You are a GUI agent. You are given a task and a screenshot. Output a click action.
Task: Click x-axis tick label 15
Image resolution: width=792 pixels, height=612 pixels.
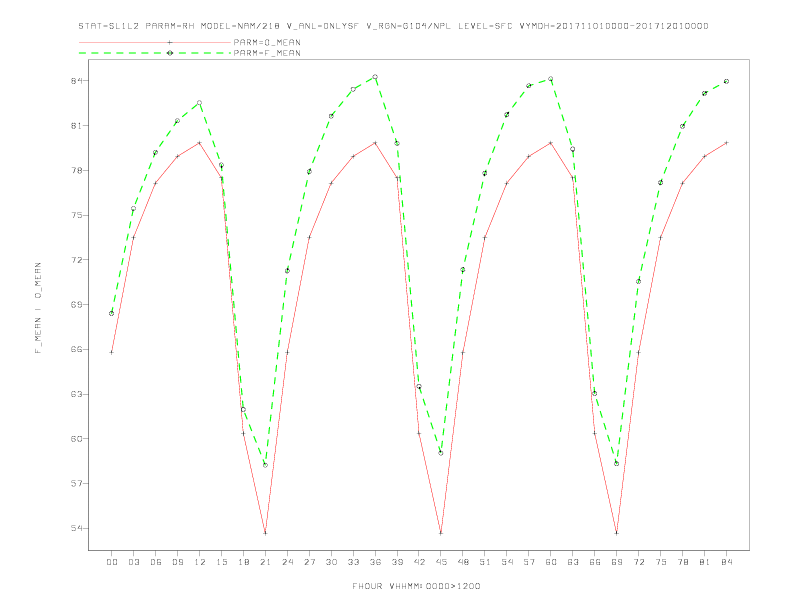coord(221,562)
